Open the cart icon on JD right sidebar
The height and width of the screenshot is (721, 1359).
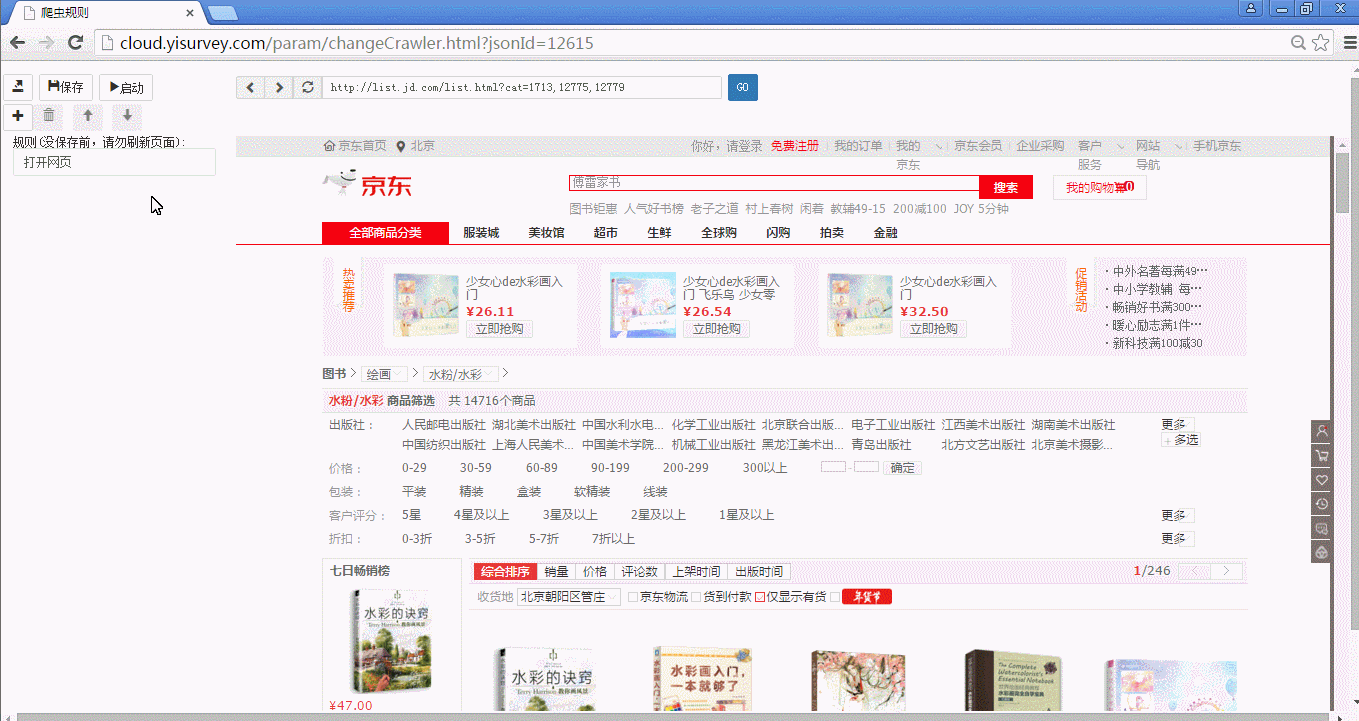[x=1321, y=456]
